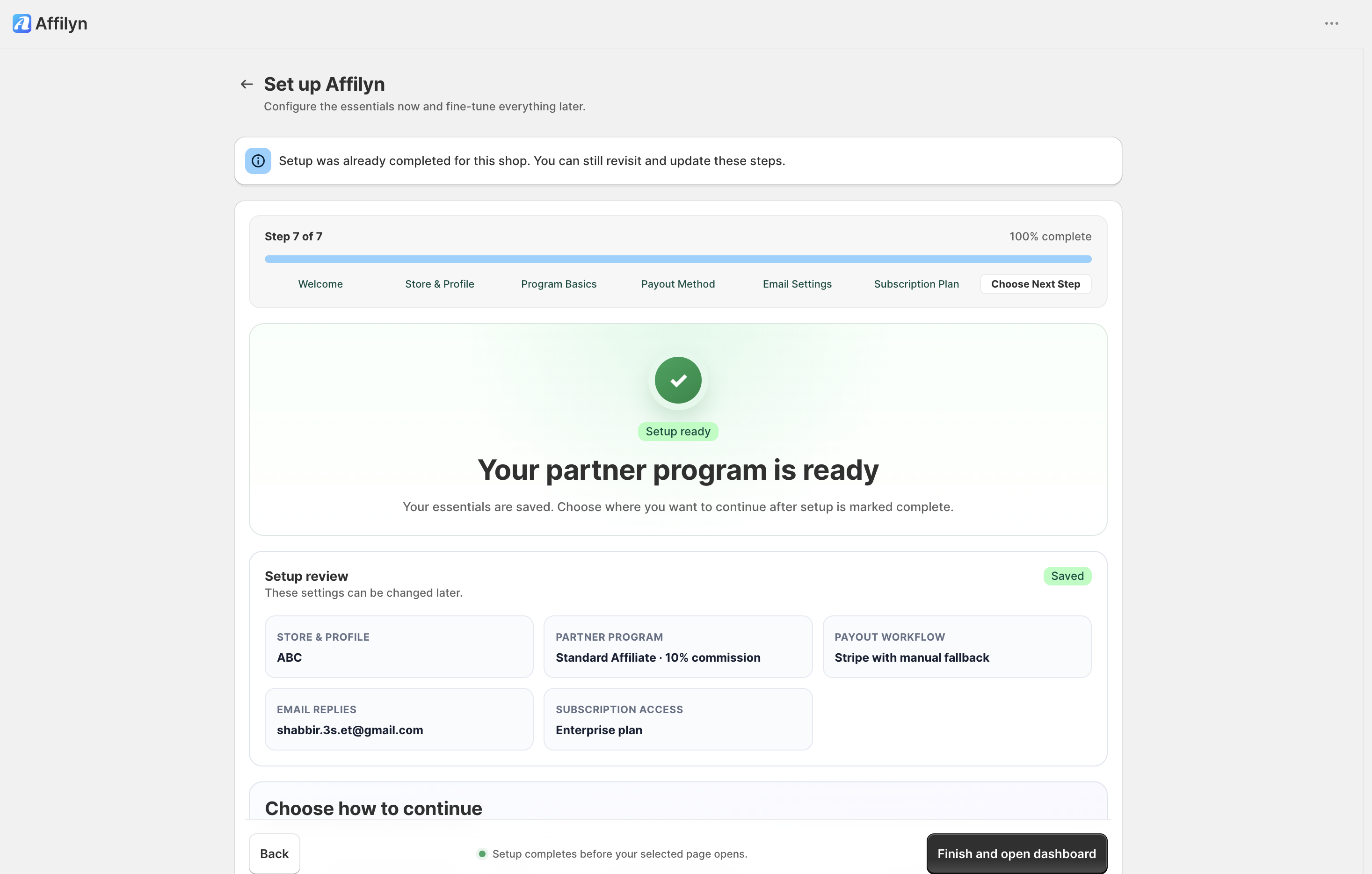This screenshot has height=874, width=1372.
Task: Click the 'Stripe with manual fallback' value
Action: pos(912,657)
